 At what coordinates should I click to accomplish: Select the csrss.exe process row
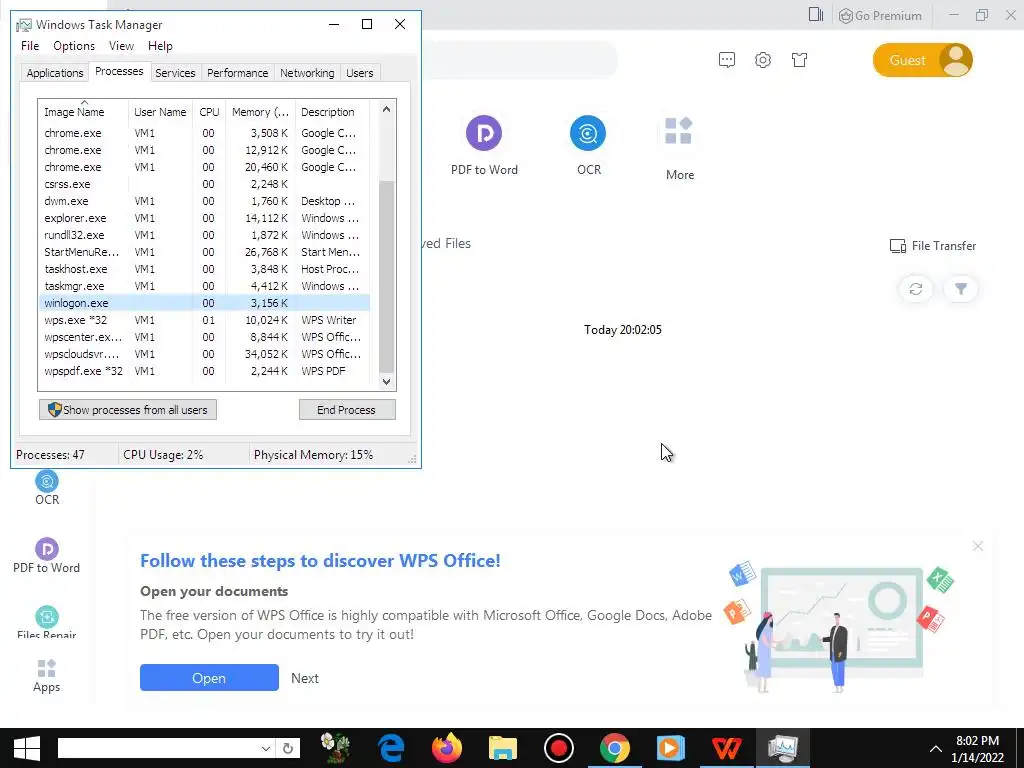[204, 184]
